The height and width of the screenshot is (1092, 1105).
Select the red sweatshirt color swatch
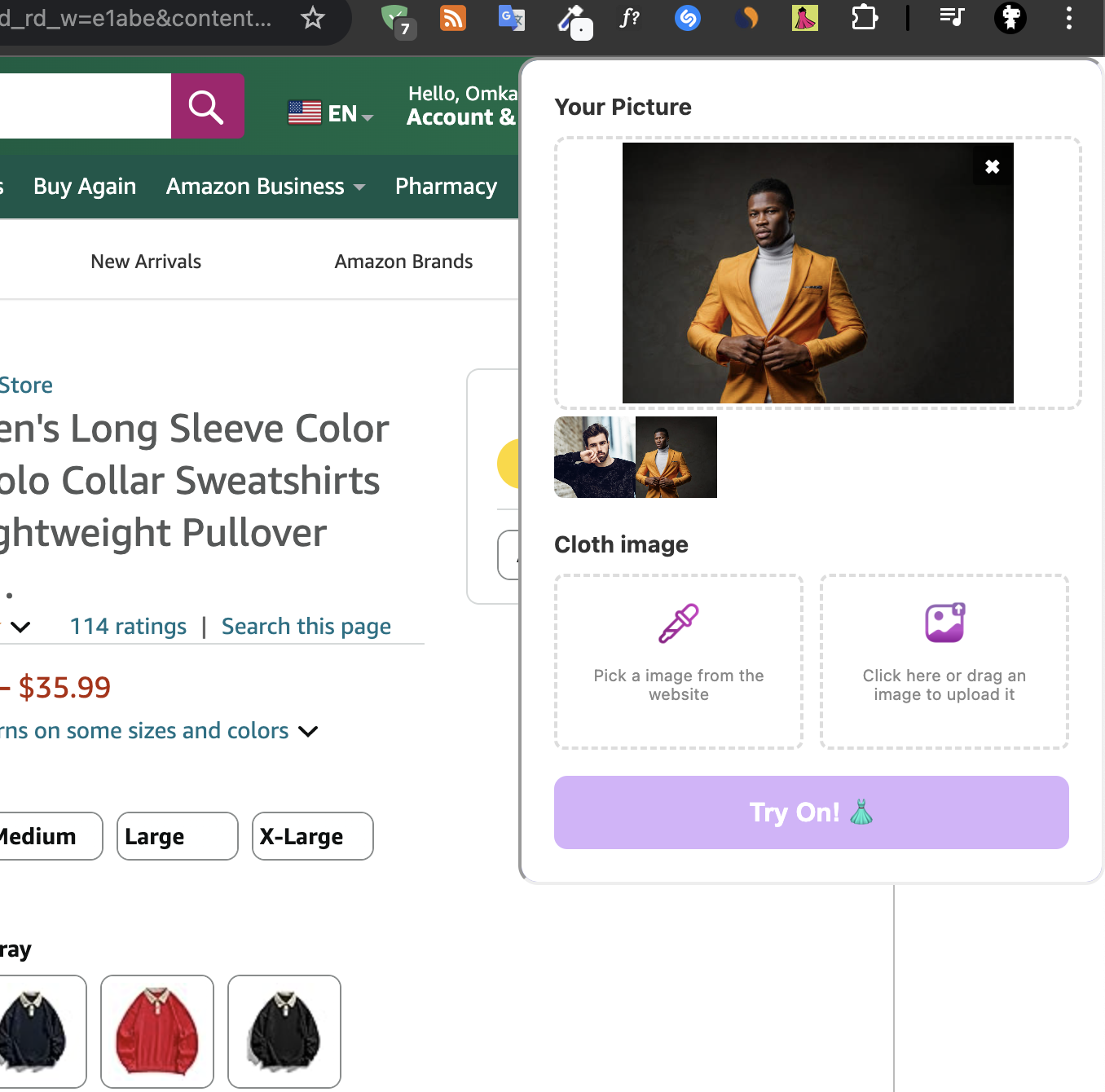click(157, 1031)
